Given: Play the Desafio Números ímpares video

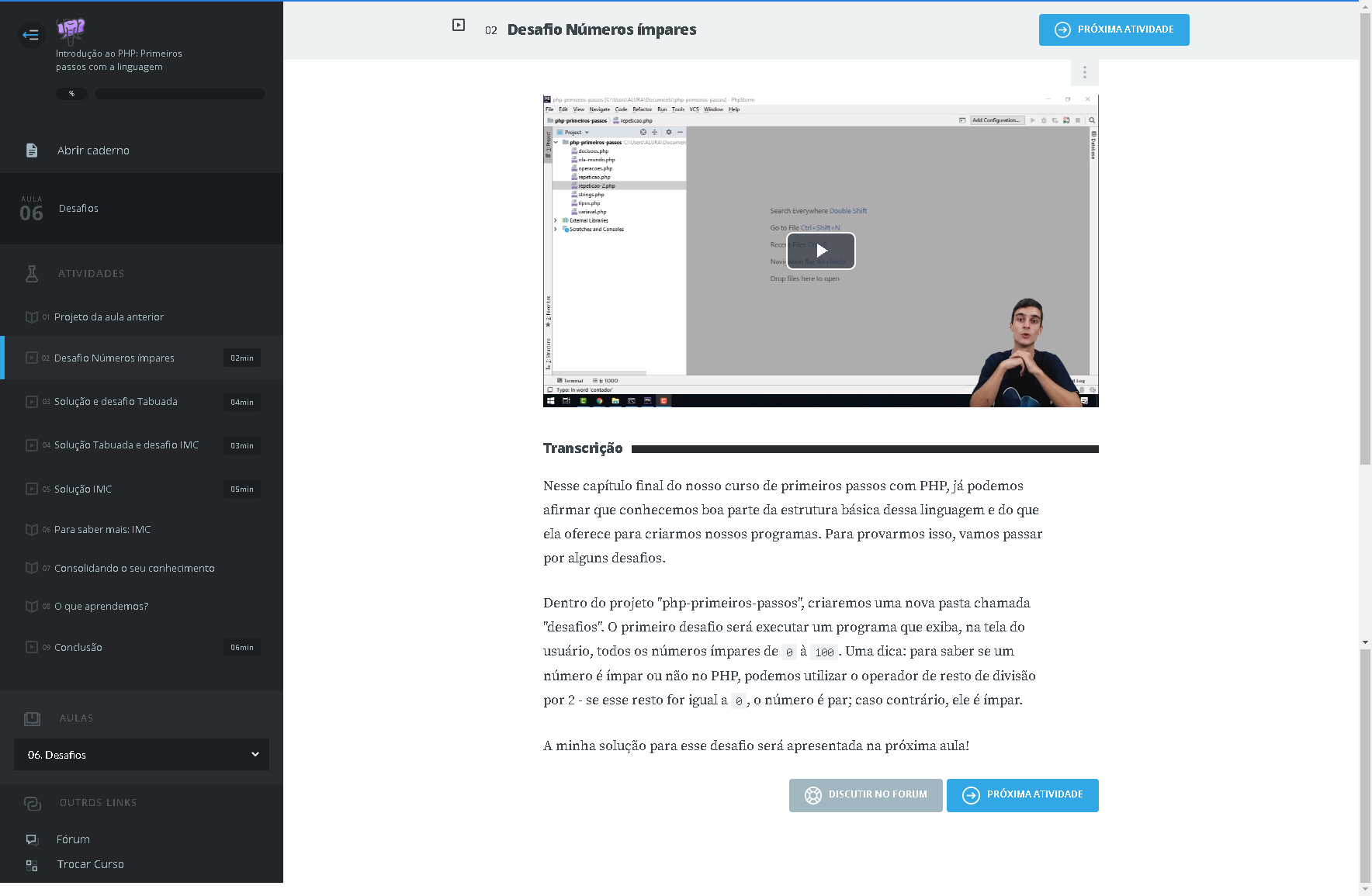Looking at the screenshot, I should [x=821, y=251].
